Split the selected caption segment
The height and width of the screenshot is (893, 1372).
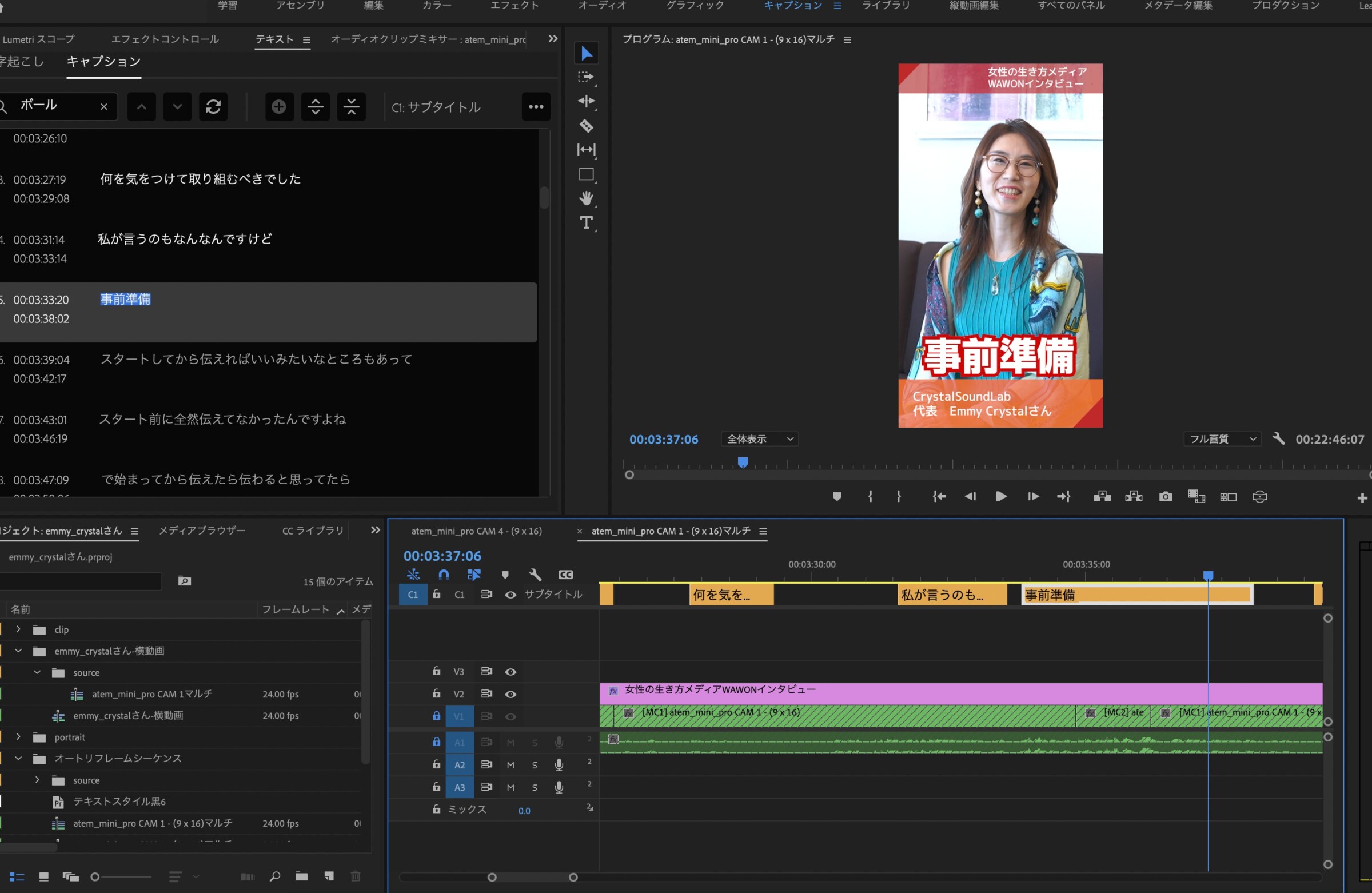coord(316,107)
